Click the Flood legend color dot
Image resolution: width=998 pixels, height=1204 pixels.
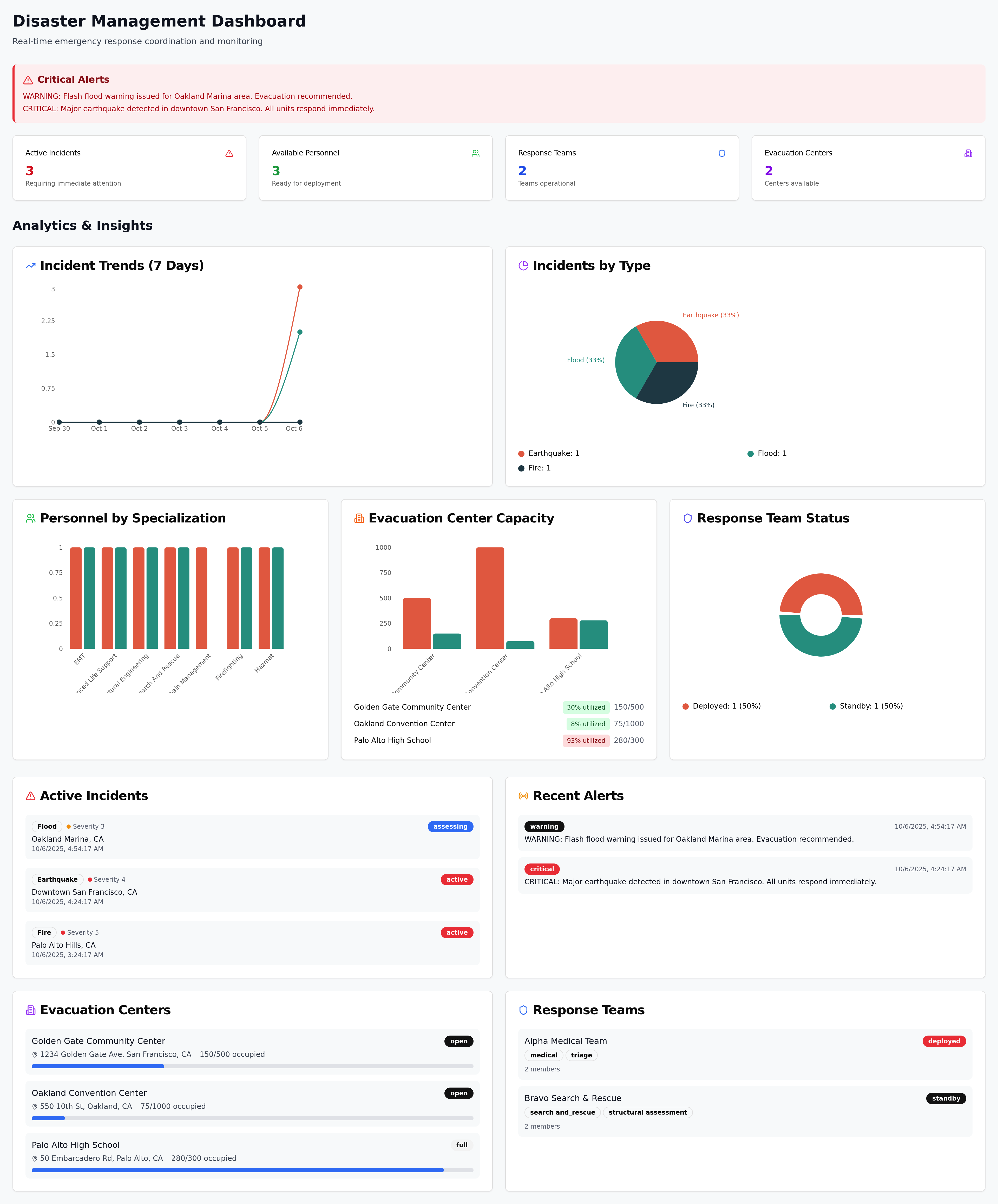click(x=750, y=454)
